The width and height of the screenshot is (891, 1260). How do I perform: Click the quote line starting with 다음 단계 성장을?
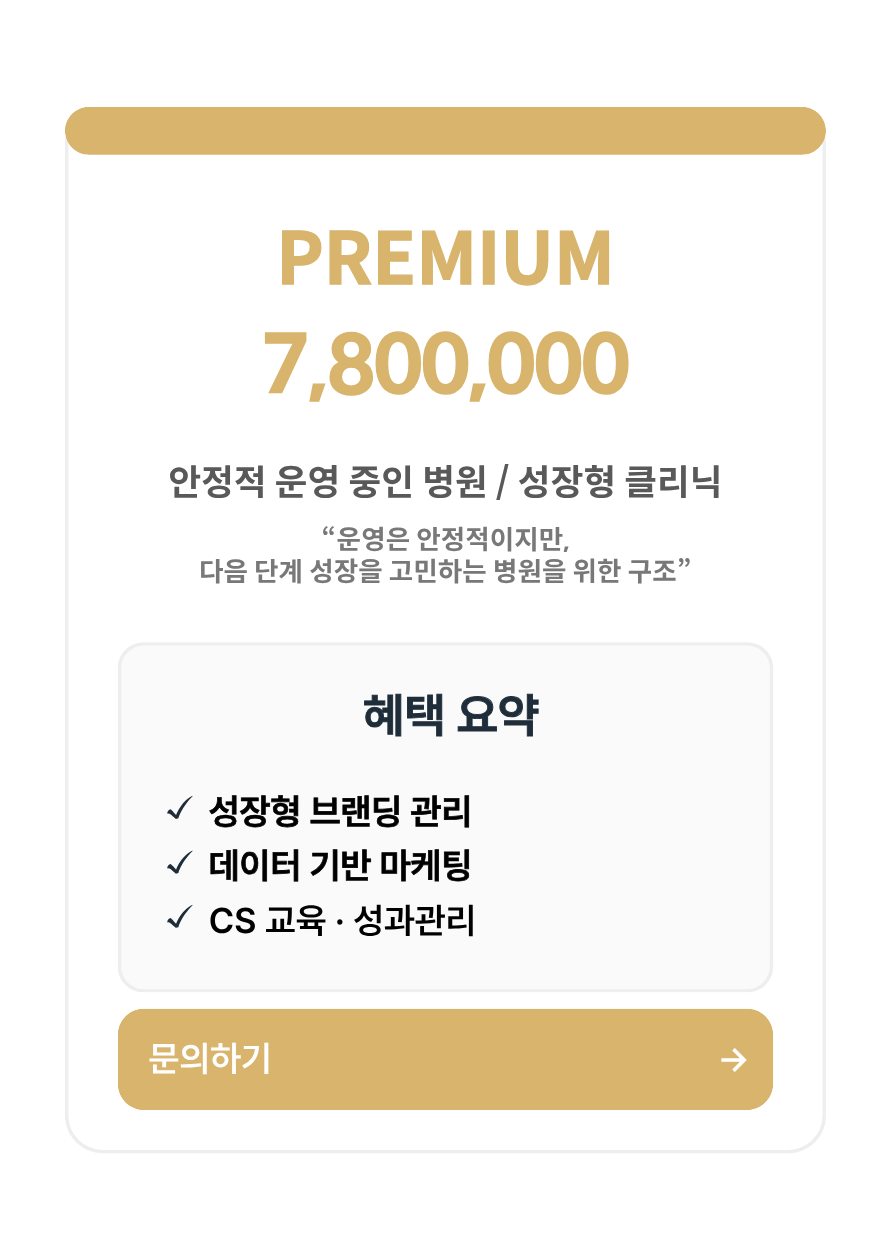(x=439, y=573)
